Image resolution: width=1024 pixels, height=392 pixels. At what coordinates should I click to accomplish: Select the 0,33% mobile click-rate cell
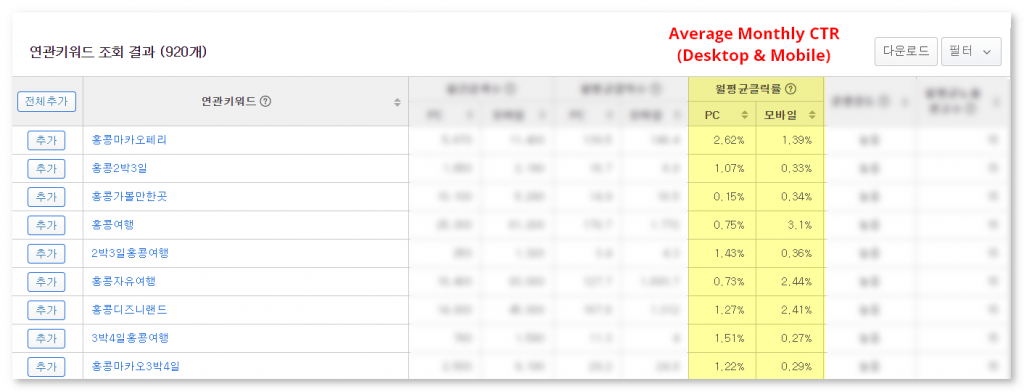click(x=790, y=169)
